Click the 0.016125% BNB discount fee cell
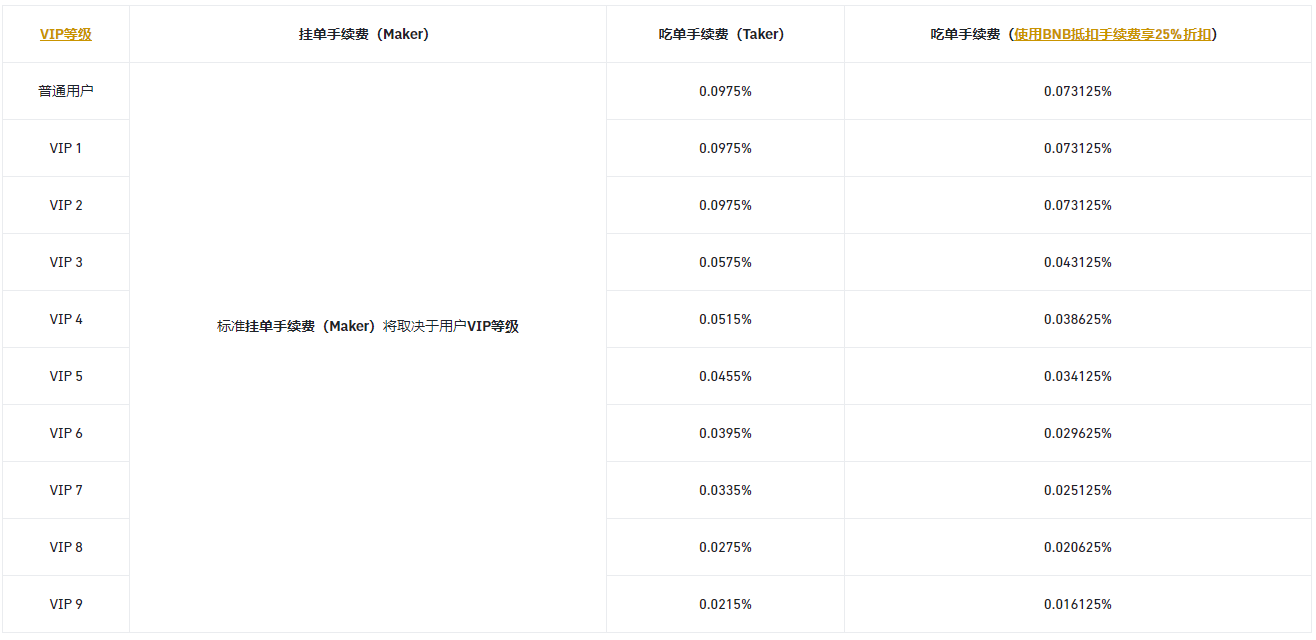The width and height of the screenshot is (1316, 640). pos(1077,604)
